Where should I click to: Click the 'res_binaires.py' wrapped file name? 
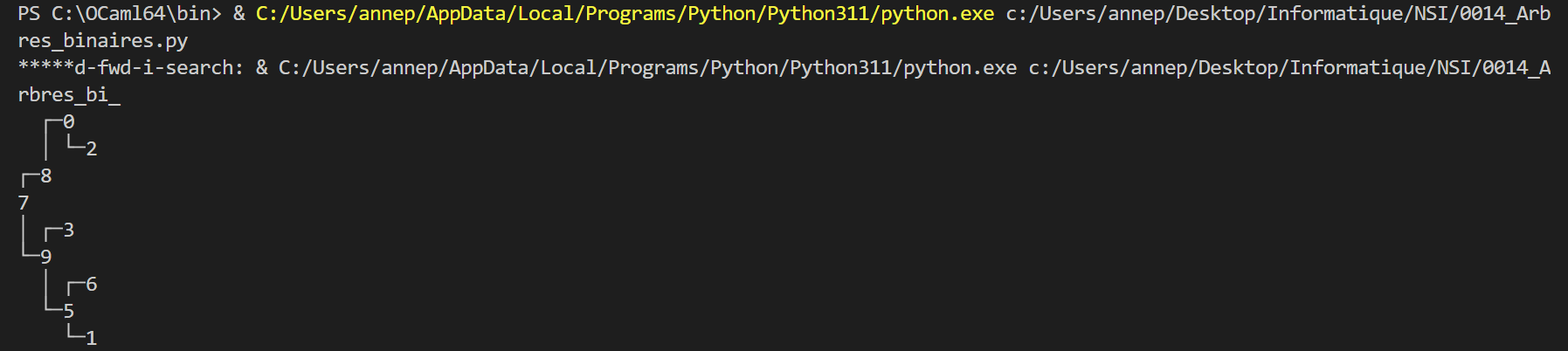[x=102, y=41]
